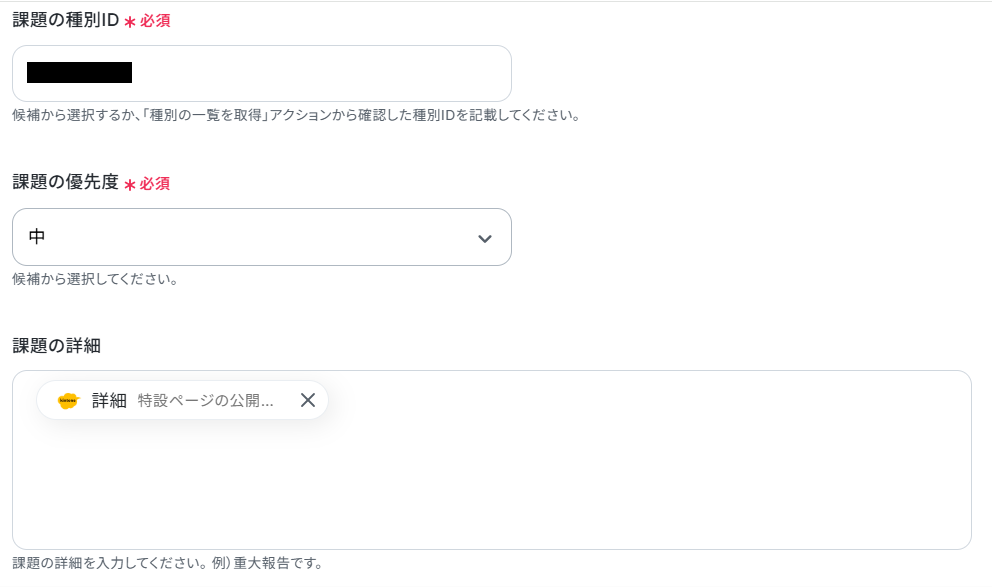992x587 pixels.
Task: Click the 候補から選択してください。 hint text
Action: [x=96, y=279]
